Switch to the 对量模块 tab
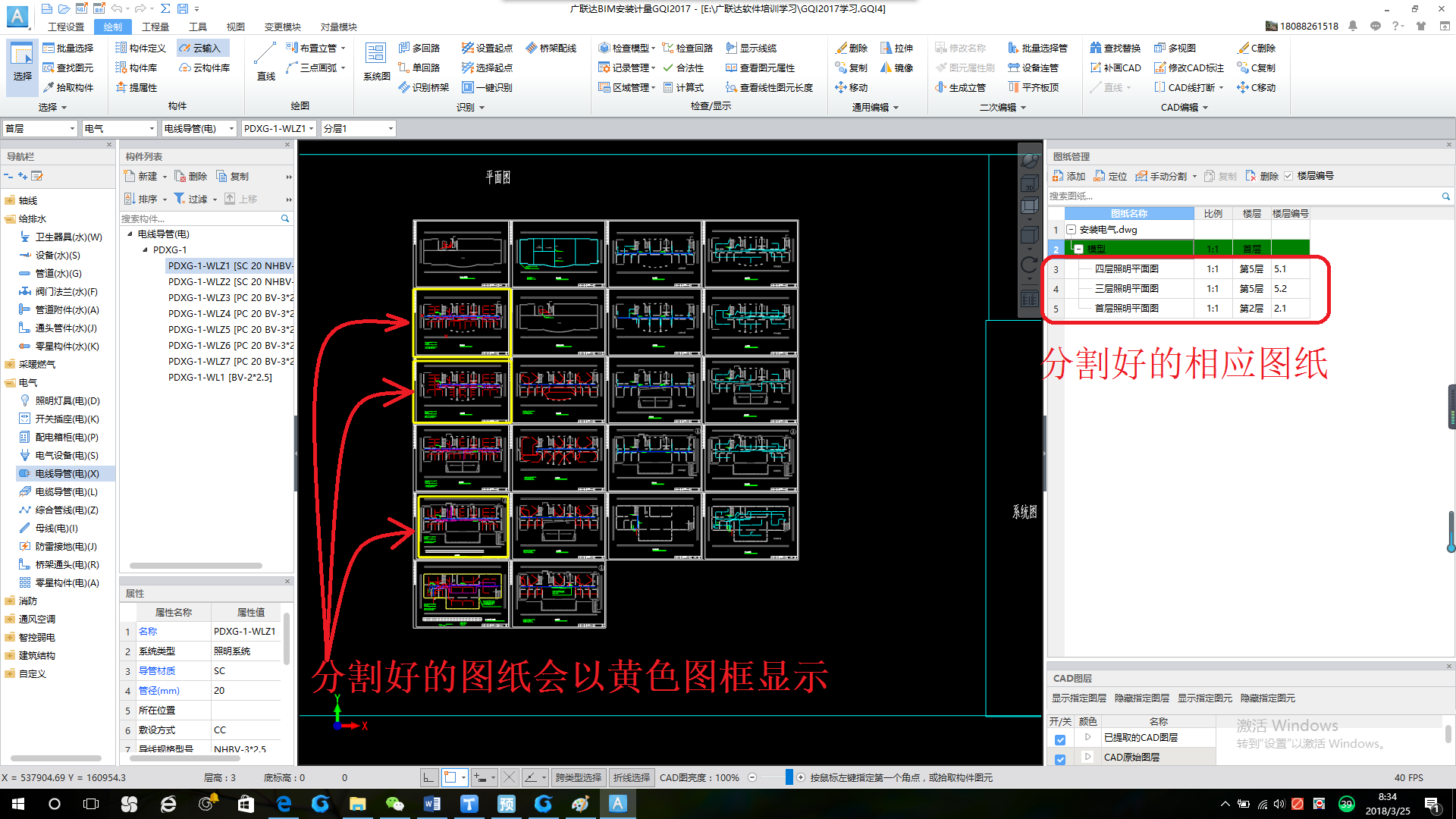The width and height of the screenshot is (1456, 819). coord(338,27)
